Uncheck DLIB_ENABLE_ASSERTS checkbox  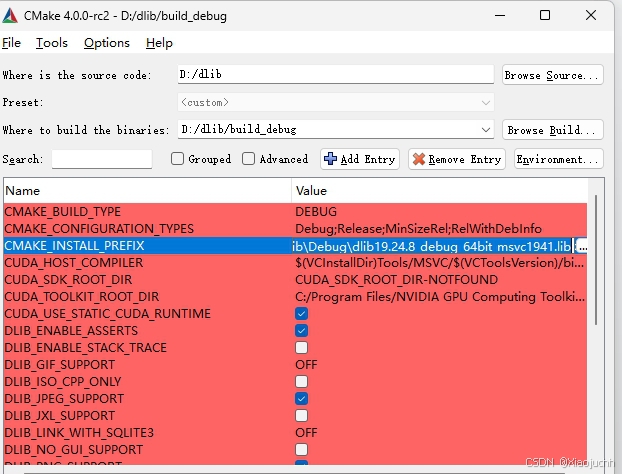click(x=301, y=331)
